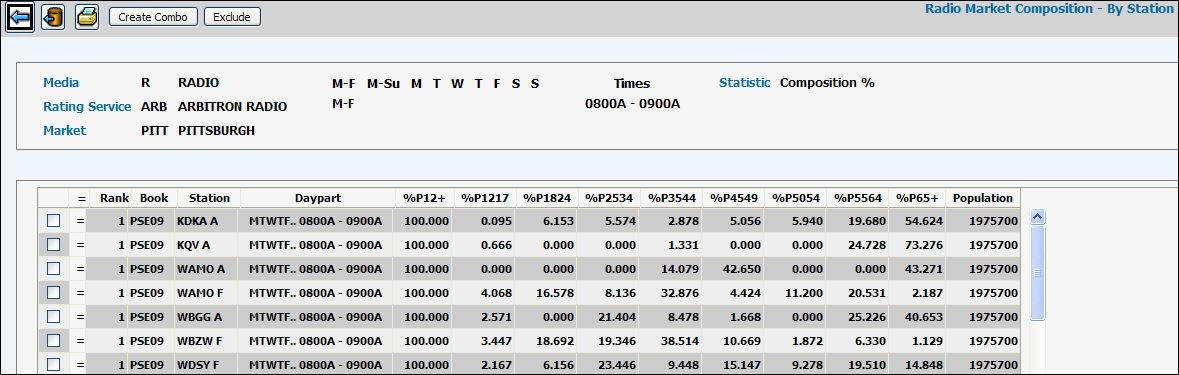Image resolution: width=1179 pixels, height=375 pixels.
Task: Click the printer icon in the toolbar
Action: tap(87, 17)
